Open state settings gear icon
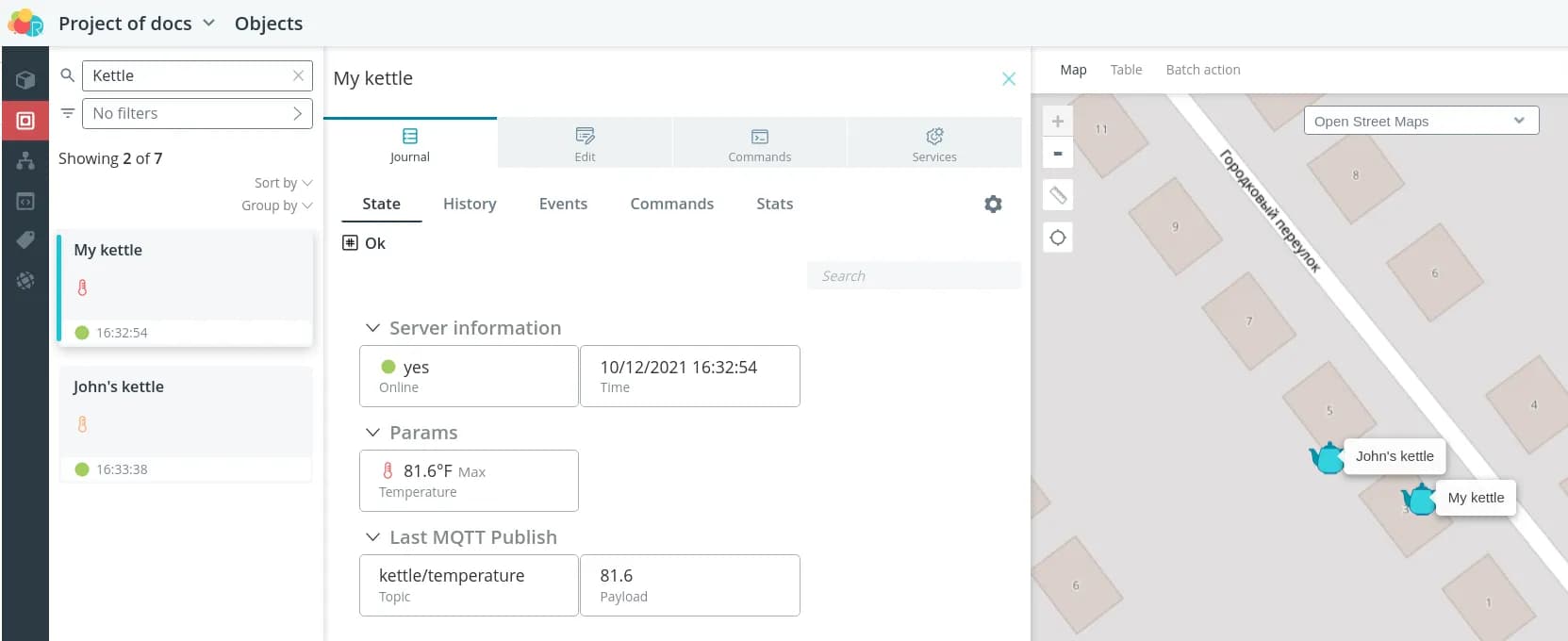This screenshot has width=1568, height=641. pyautogui.click(x=993, y=204)
